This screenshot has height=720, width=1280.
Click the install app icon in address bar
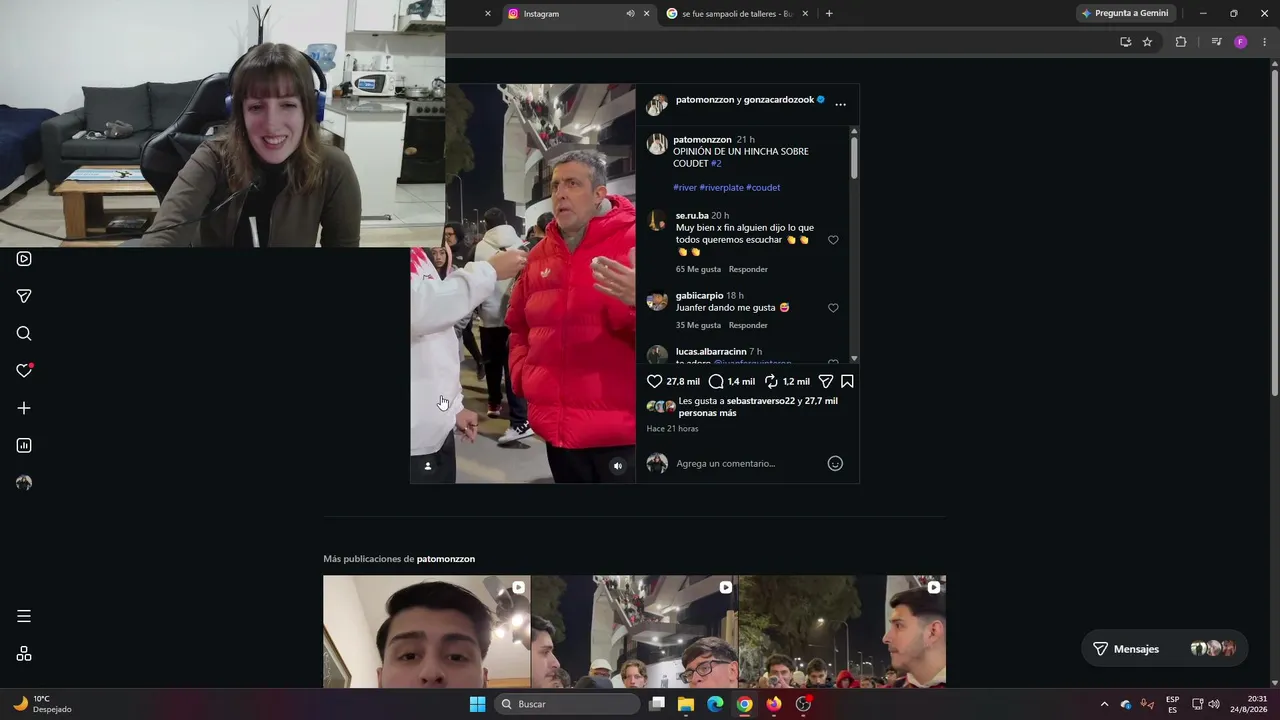(1125, 42)
